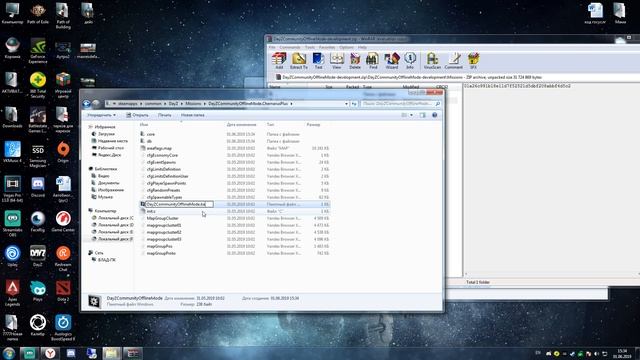Click the Delete icon in WinRAR toolbar
The height and width of the screenshot is (360, 640).
coord(355,60)
